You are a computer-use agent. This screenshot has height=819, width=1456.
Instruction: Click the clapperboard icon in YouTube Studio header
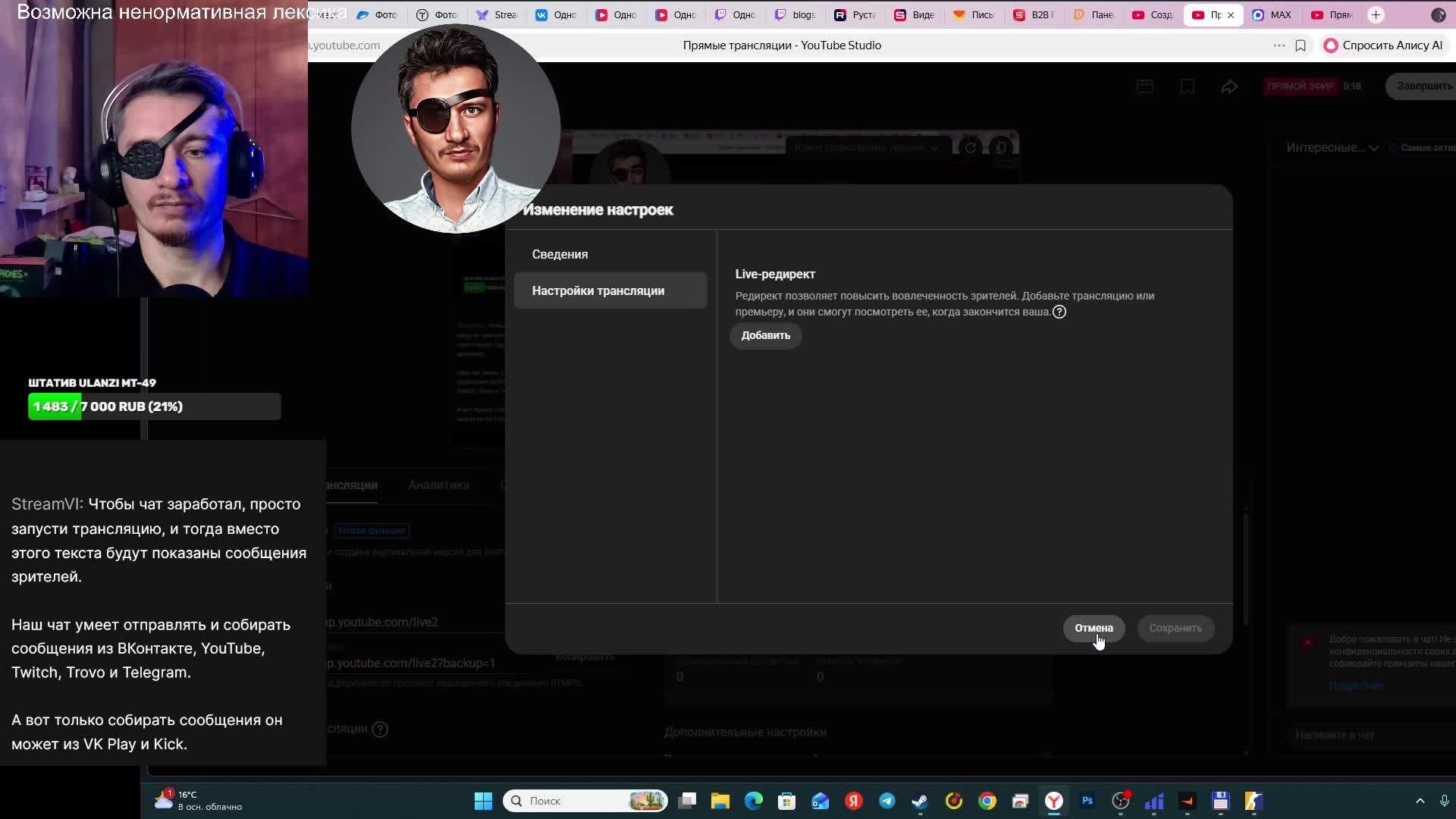click(1145, 86)
